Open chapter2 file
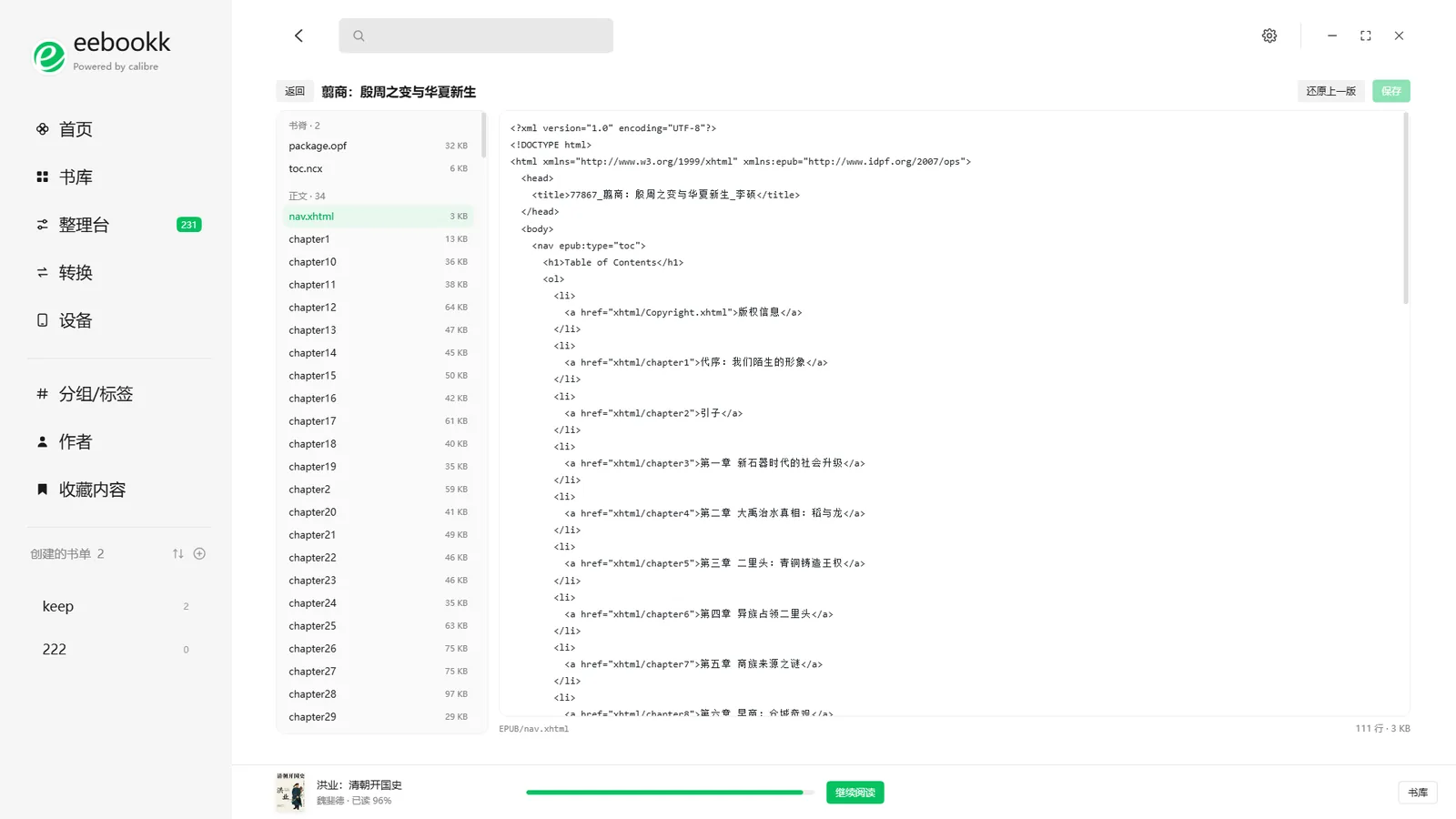The width and height of the screenshot is (1456, 819). 379,490
